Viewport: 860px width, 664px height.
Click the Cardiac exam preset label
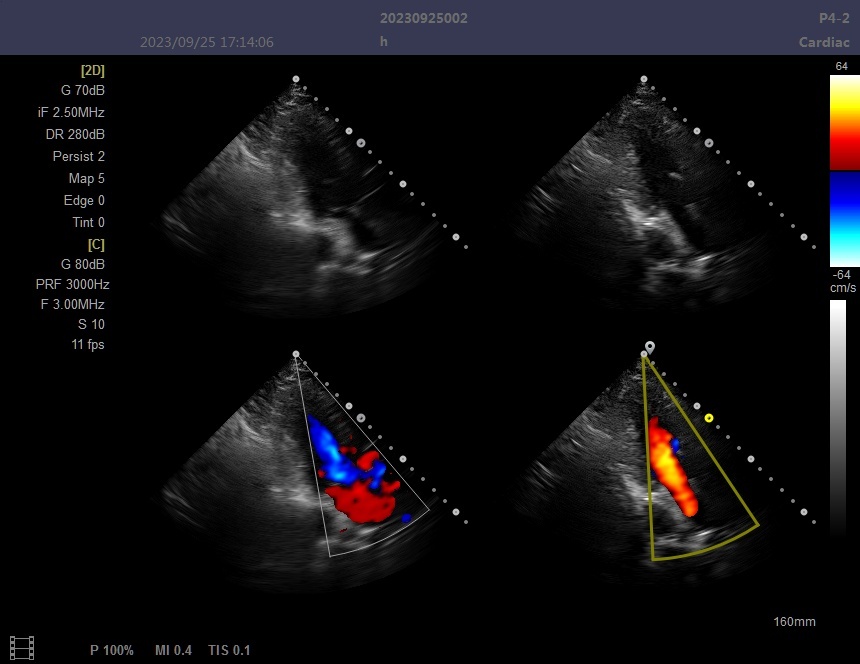(x=825, y=42)
